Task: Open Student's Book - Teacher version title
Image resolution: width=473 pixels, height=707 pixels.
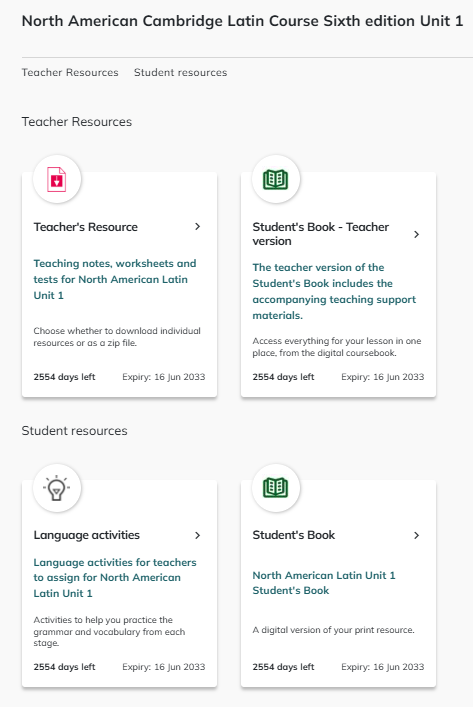Action: pos(321,234)
